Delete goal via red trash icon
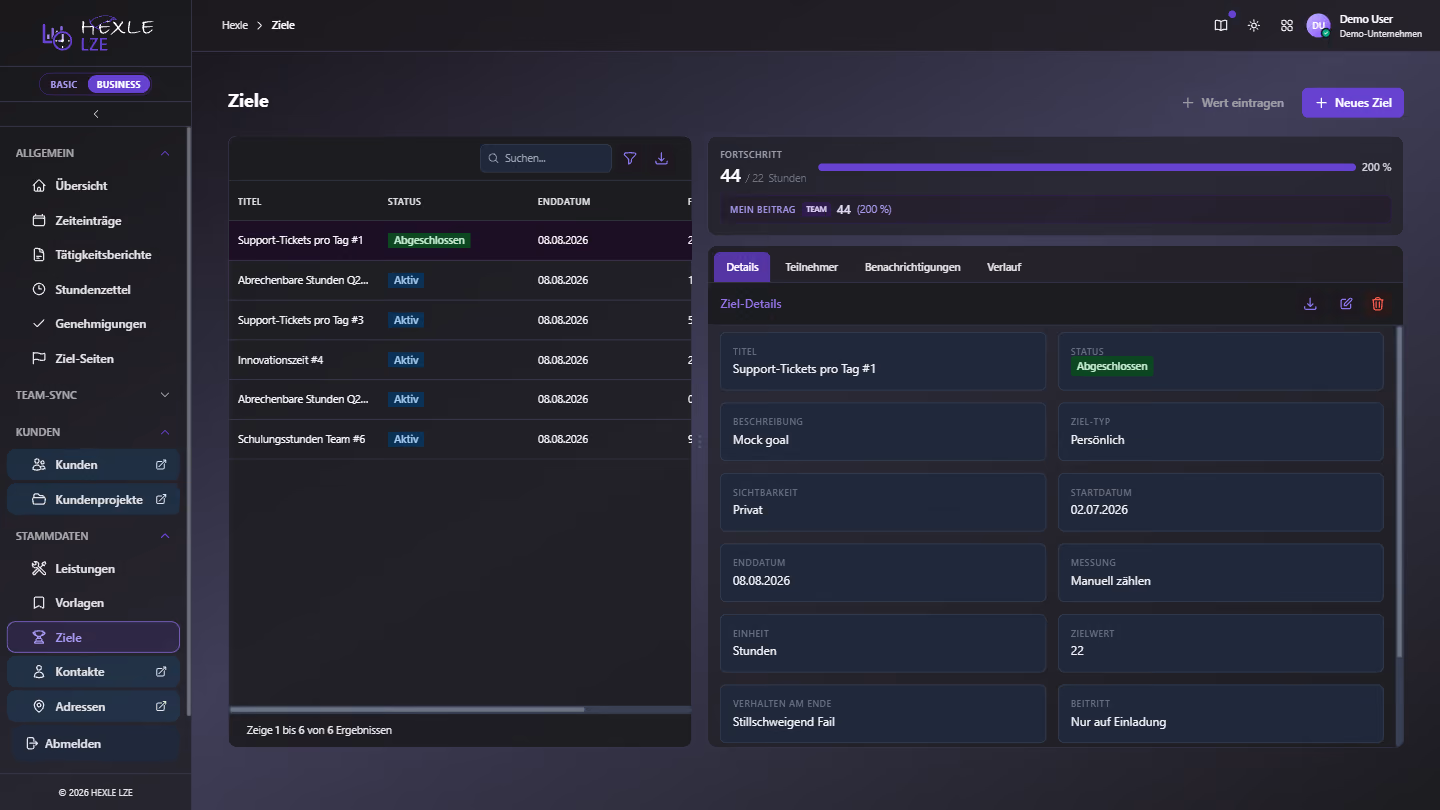The width and height of the screenshot is (1440, 810). [x=1377, y=304]
